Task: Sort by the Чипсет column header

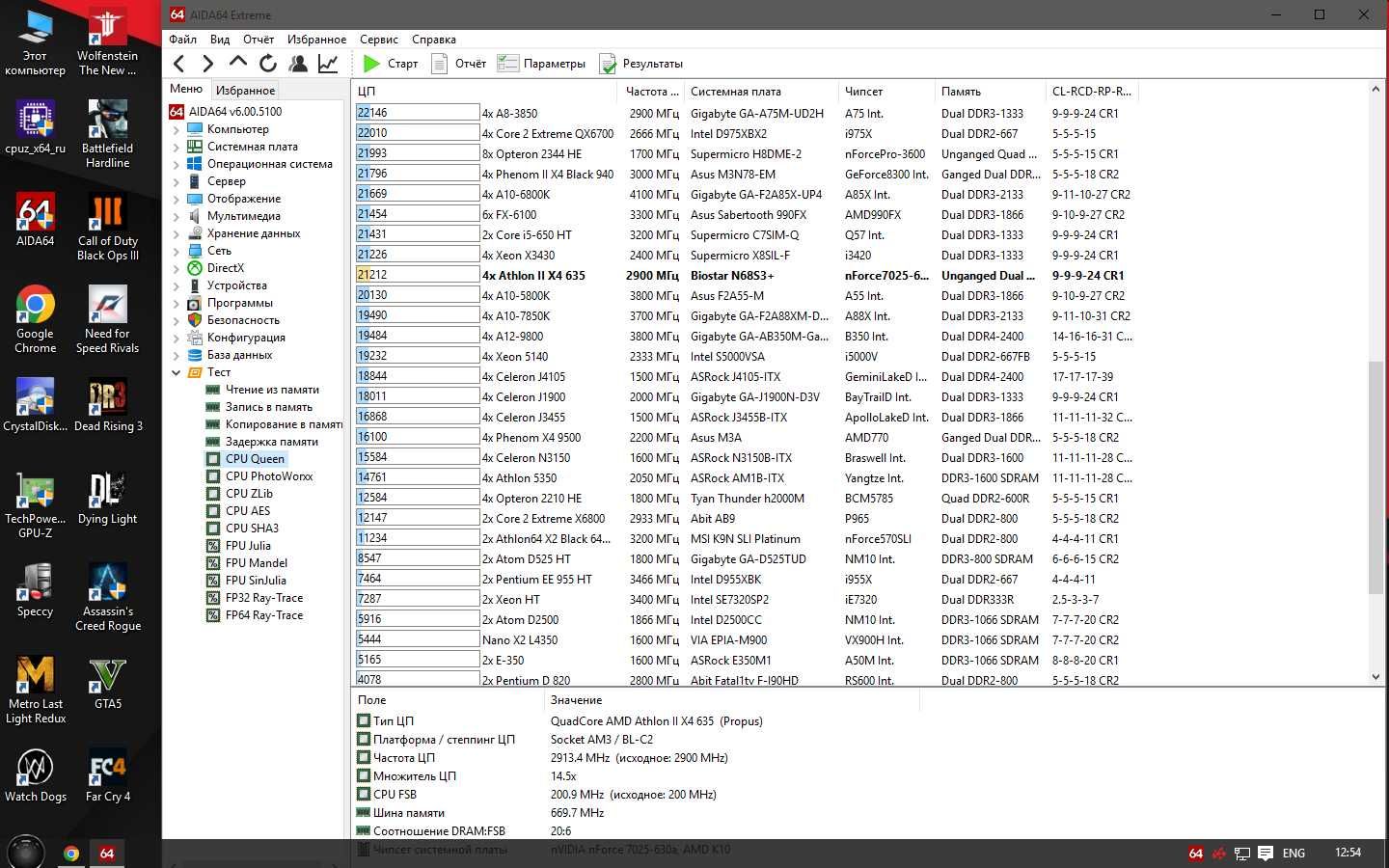Action: point(885,92)
